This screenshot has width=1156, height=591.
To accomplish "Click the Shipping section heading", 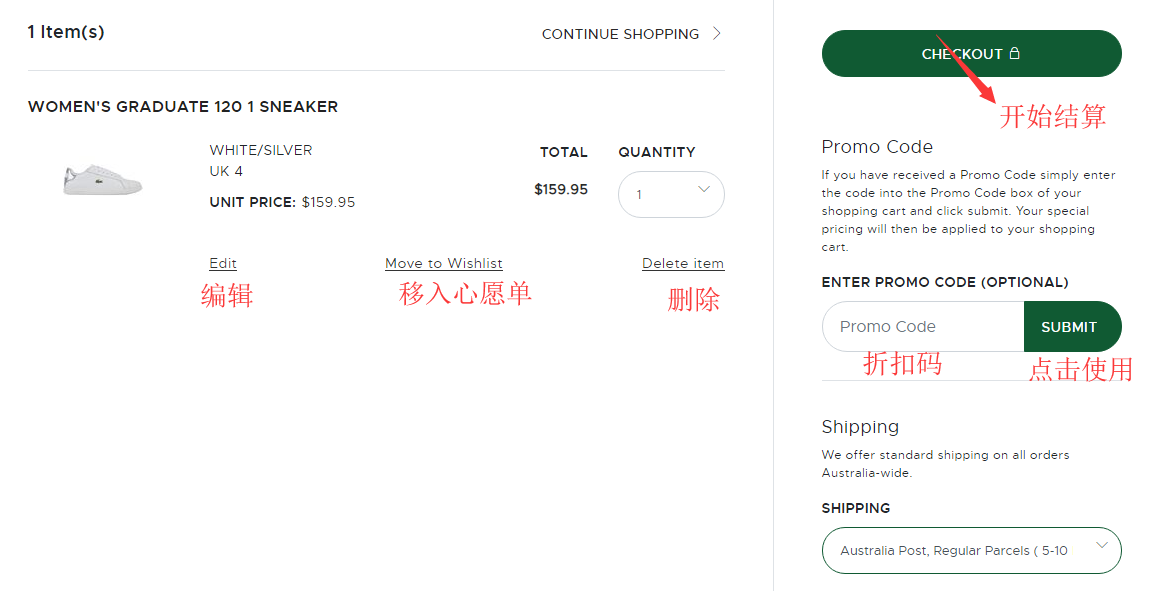I will pos(860,427).
